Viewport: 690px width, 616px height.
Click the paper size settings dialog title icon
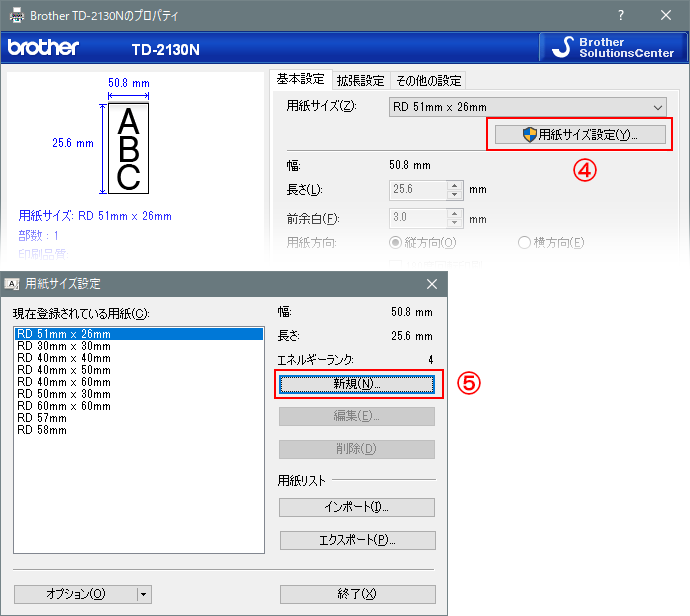click(11, 284)
